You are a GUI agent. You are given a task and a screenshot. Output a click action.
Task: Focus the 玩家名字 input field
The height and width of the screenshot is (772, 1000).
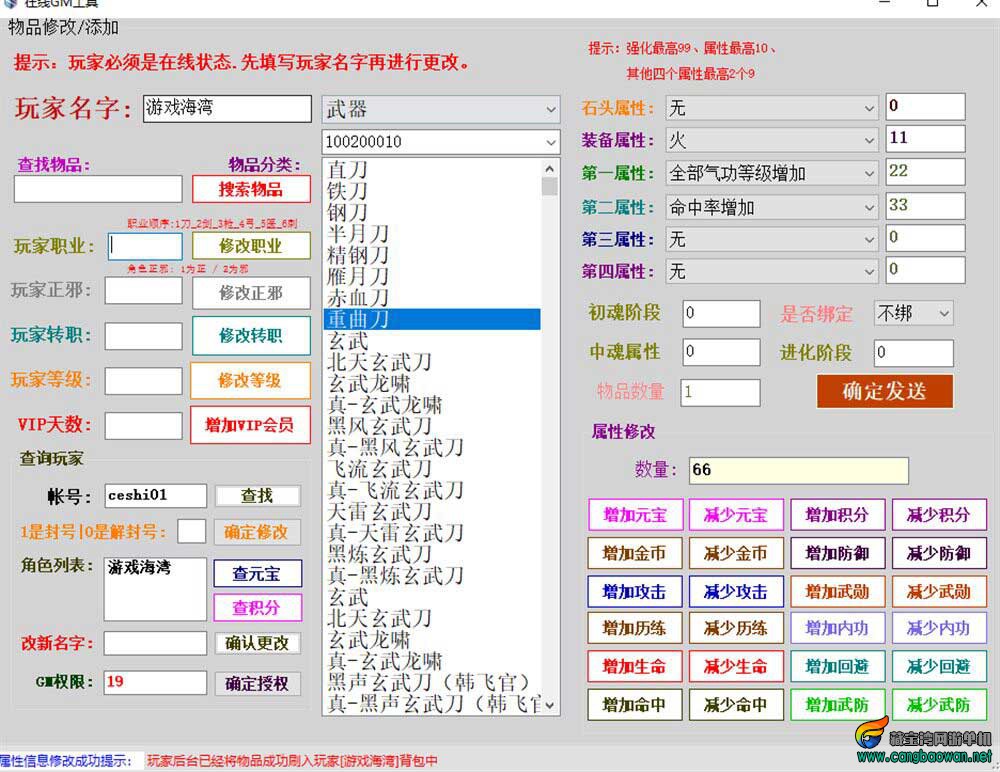point(227,108)
